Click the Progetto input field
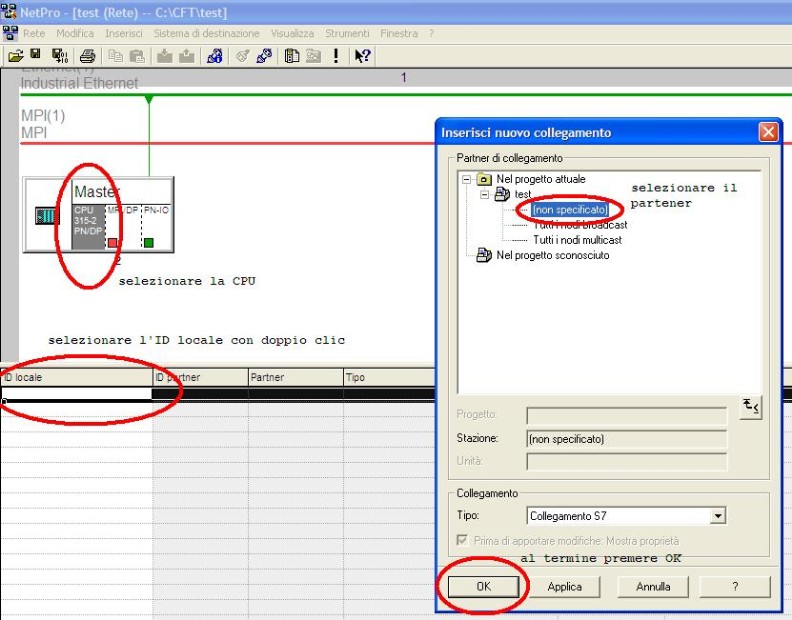 click(626, 415)
